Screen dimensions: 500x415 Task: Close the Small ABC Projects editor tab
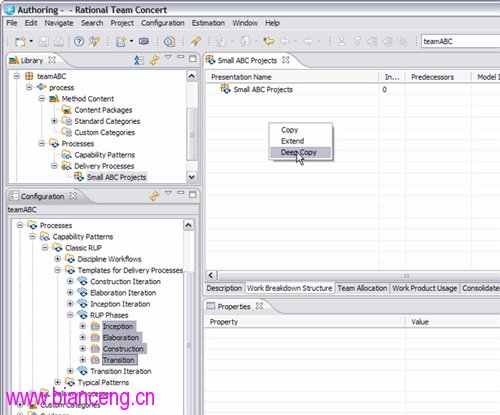coord(286,60)
